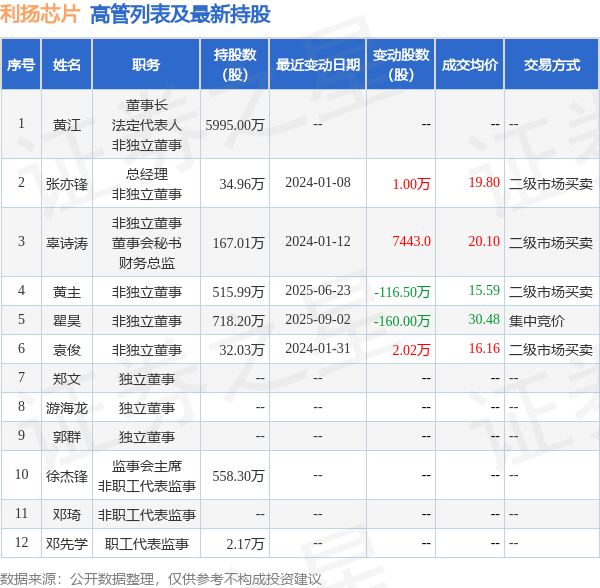
Task: Click average price 15.59
Action: [484, 290]
